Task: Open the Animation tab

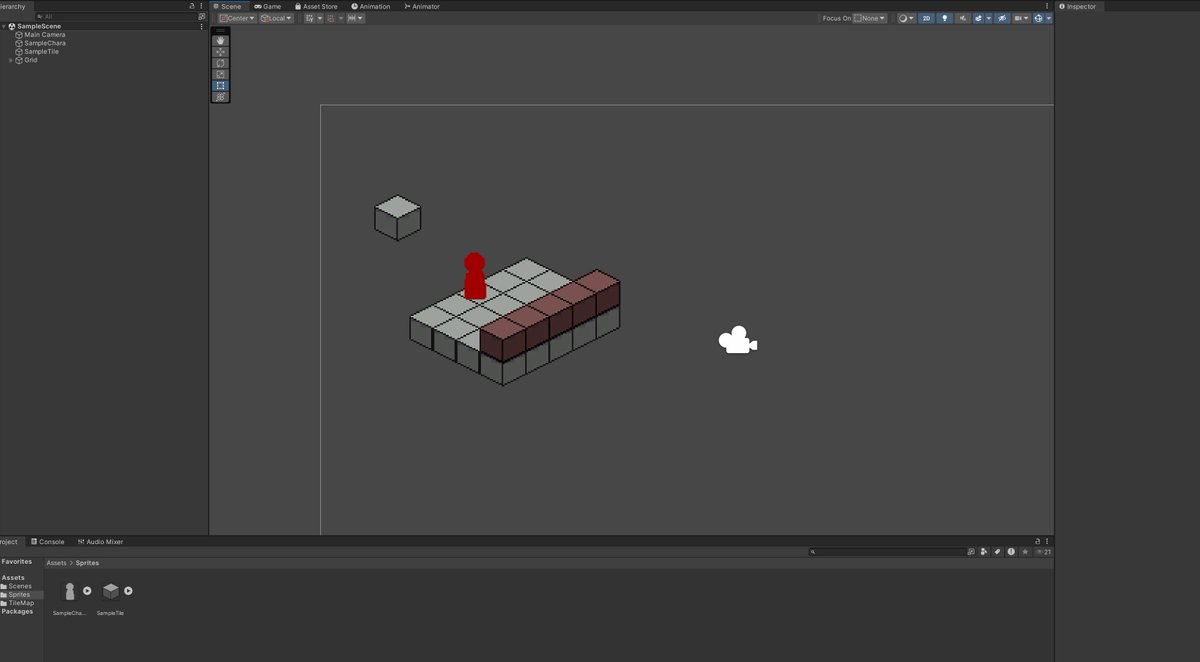Action: point(370,6)
